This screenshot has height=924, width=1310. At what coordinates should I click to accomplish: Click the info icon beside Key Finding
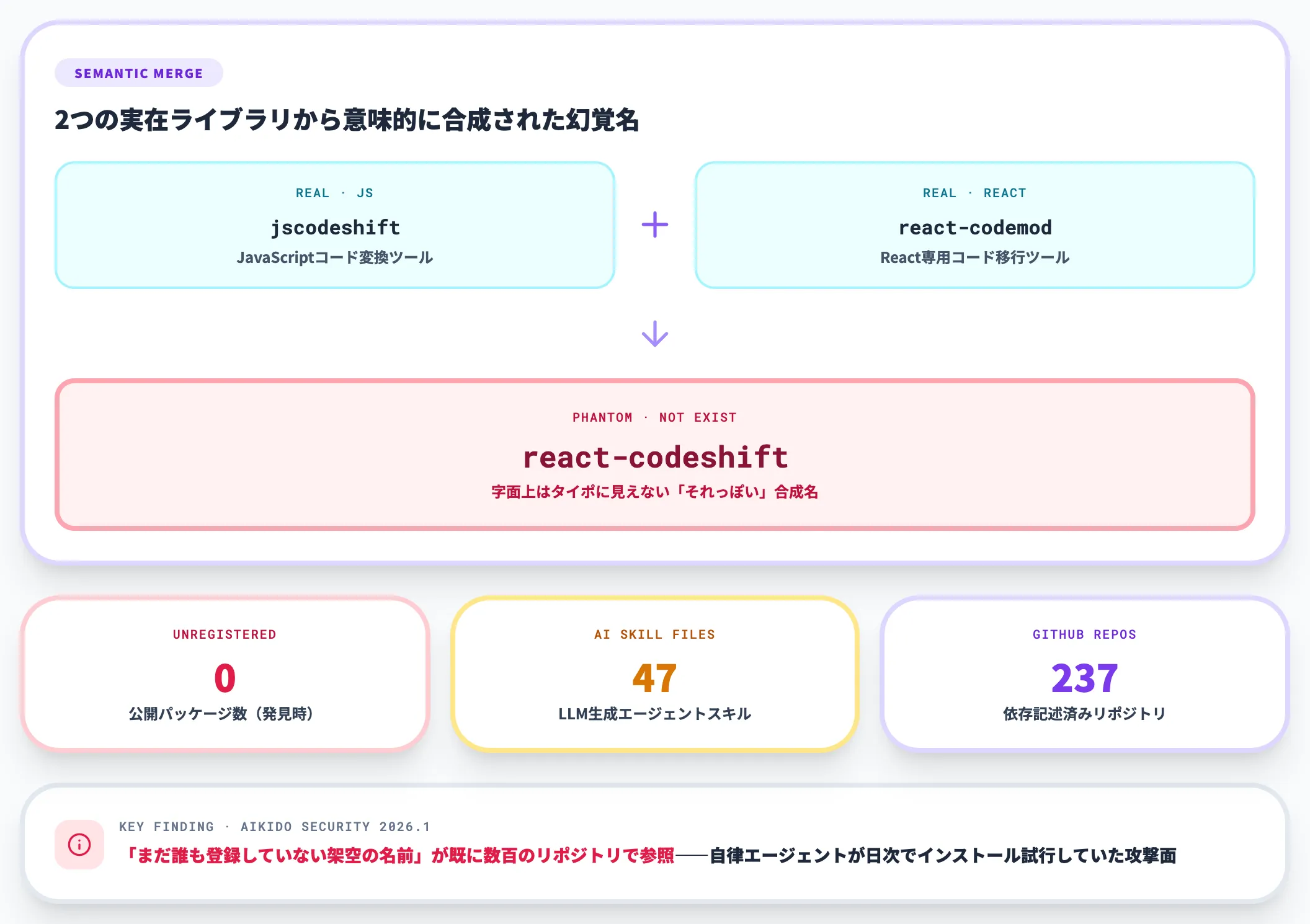pos(79,845)
